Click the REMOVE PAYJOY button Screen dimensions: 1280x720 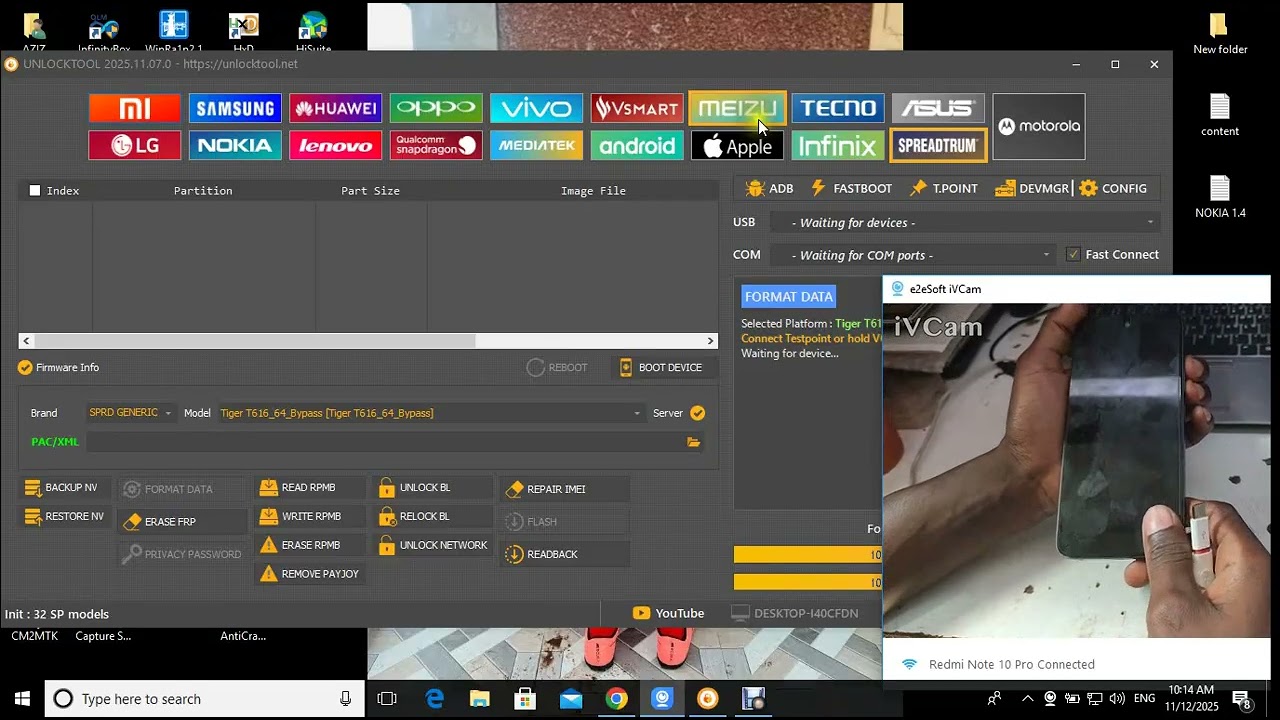click(310, 574)
